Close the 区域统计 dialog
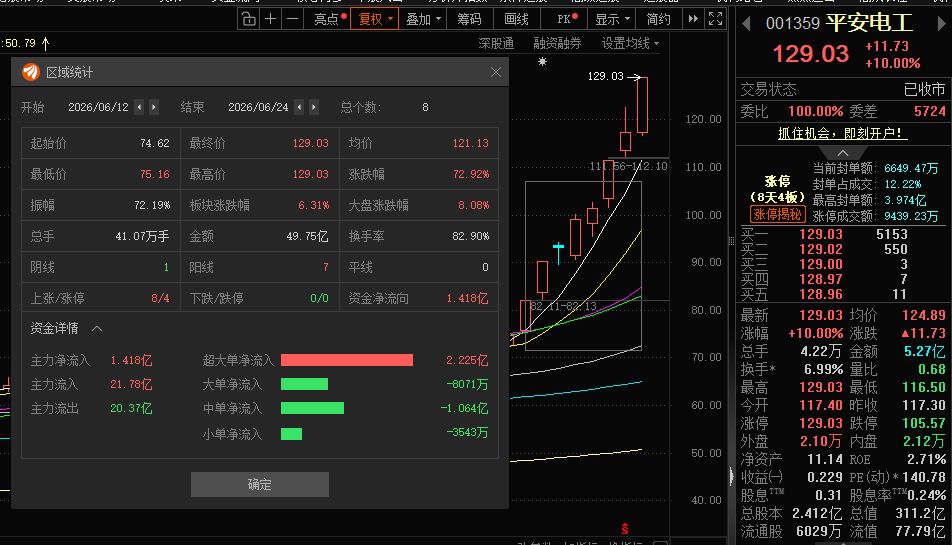The image size is (952, 545). (x=495, y=72)
